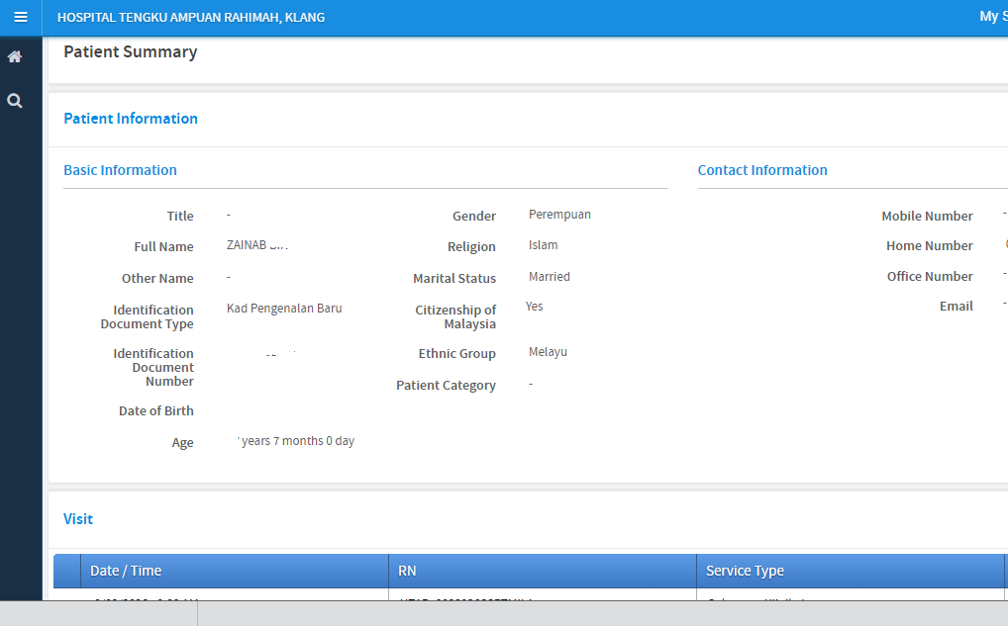Open the hamburger icon on the blue header bar

[x=20, y=17]
